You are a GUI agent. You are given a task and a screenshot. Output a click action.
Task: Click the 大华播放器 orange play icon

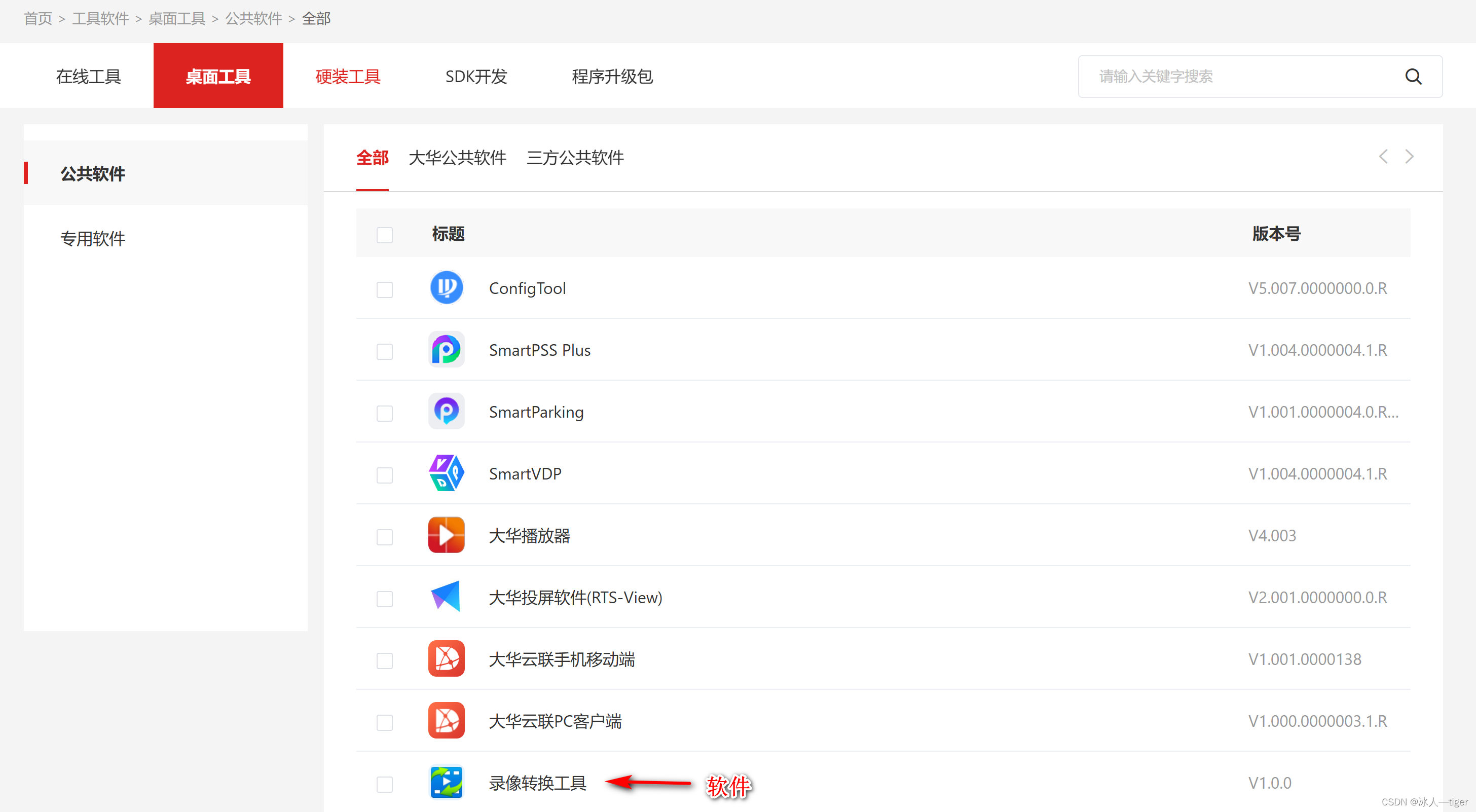447,535
